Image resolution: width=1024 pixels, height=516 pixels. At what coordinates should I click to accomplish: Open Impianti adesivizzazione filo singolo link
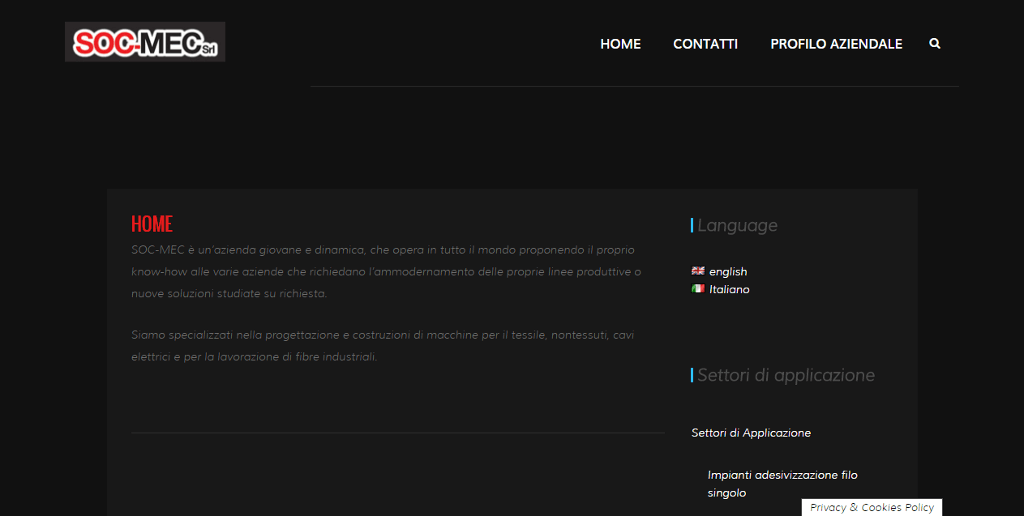point(782,484)
